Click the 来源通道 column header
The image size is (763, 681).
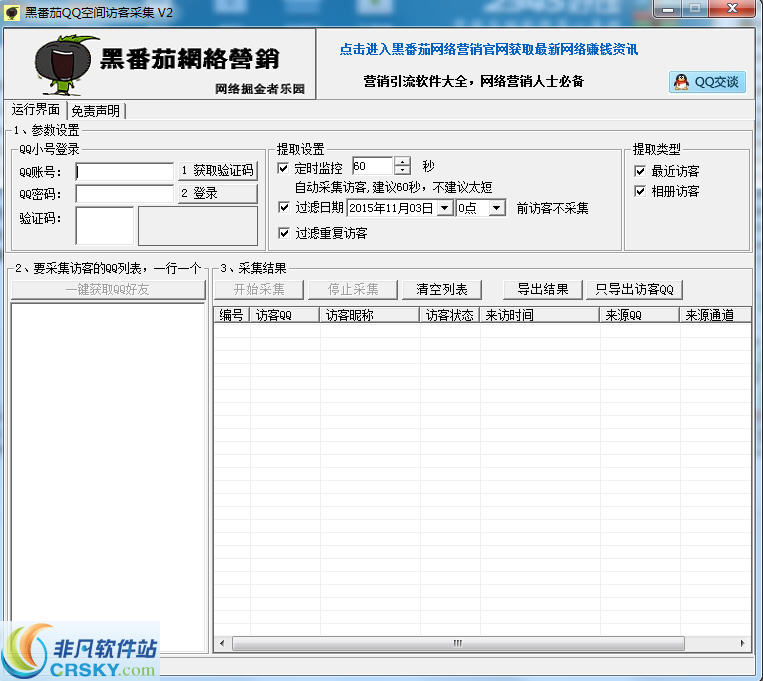tap(715, 315)
